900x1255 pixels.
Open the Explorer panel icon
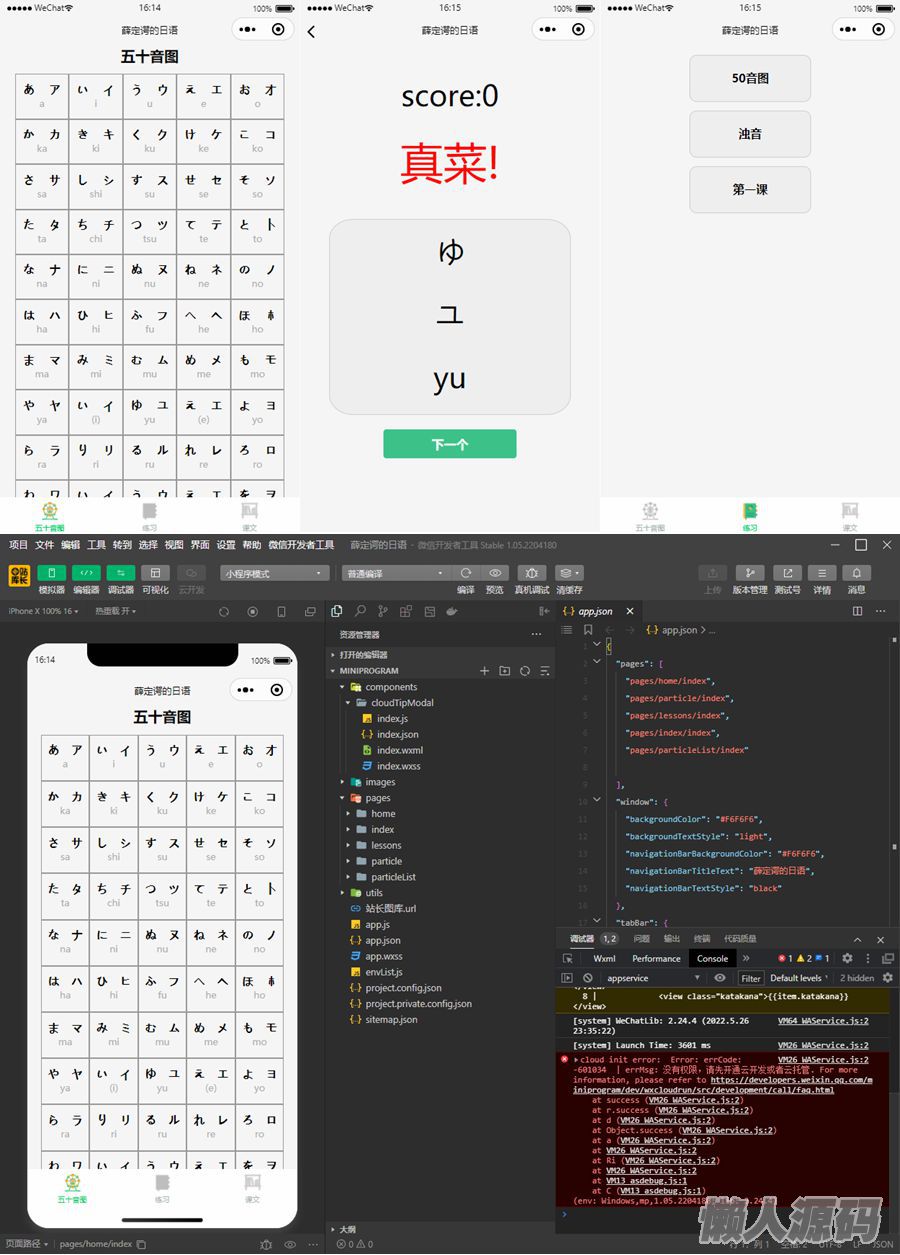(x=337, y=611)
